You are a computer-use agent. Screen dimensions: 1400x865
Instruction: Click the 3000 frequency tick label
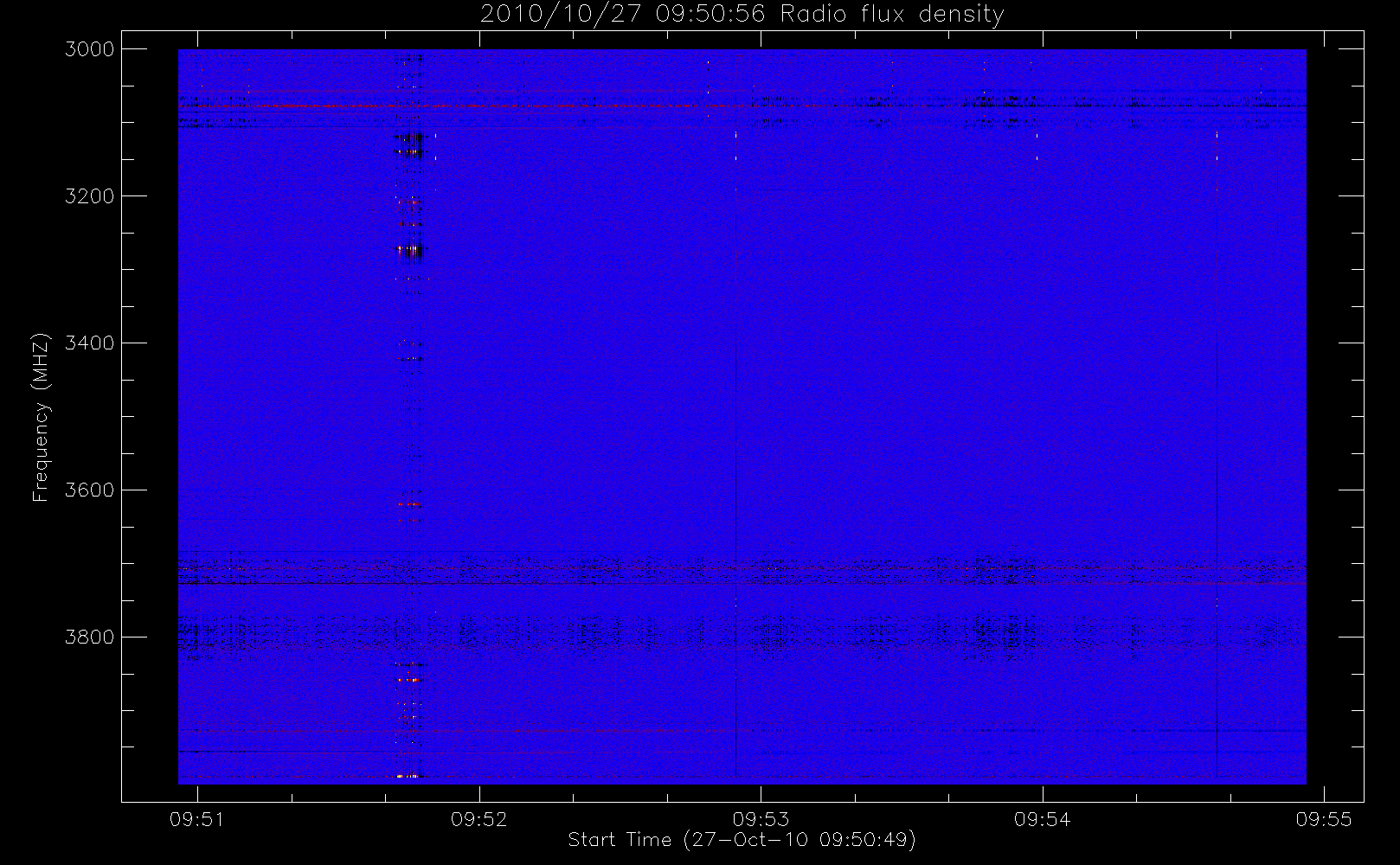(x=90, y=49)
